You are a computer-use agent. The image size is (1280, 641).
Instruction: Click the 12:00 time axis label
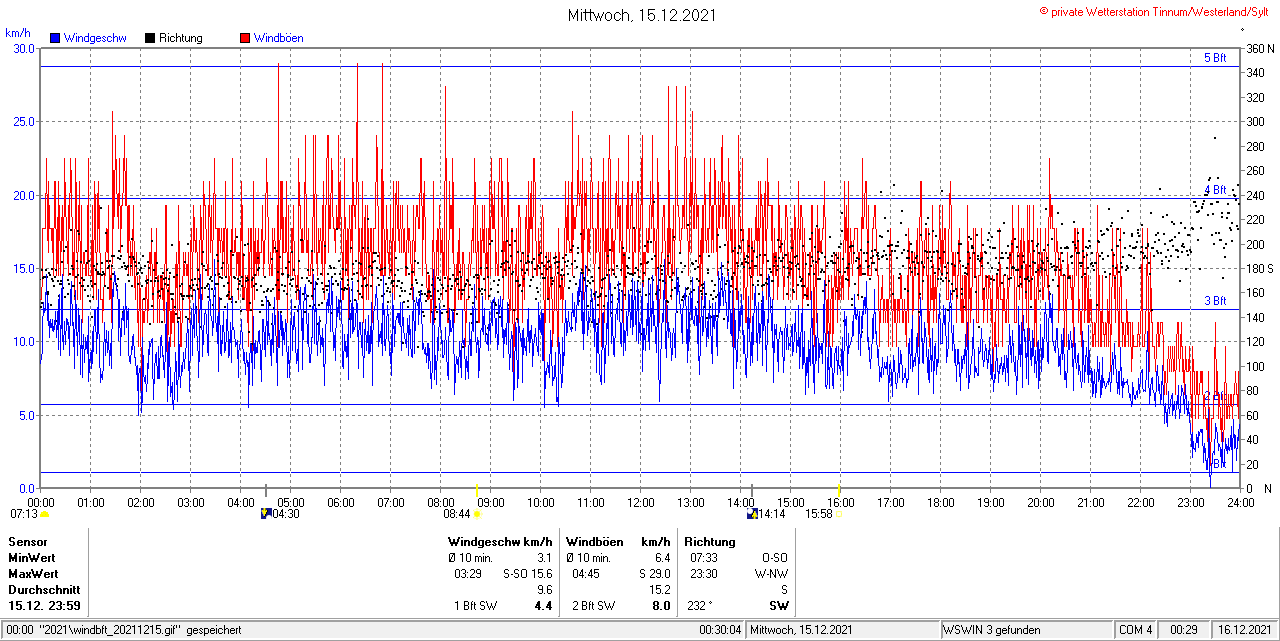point(640,502)
